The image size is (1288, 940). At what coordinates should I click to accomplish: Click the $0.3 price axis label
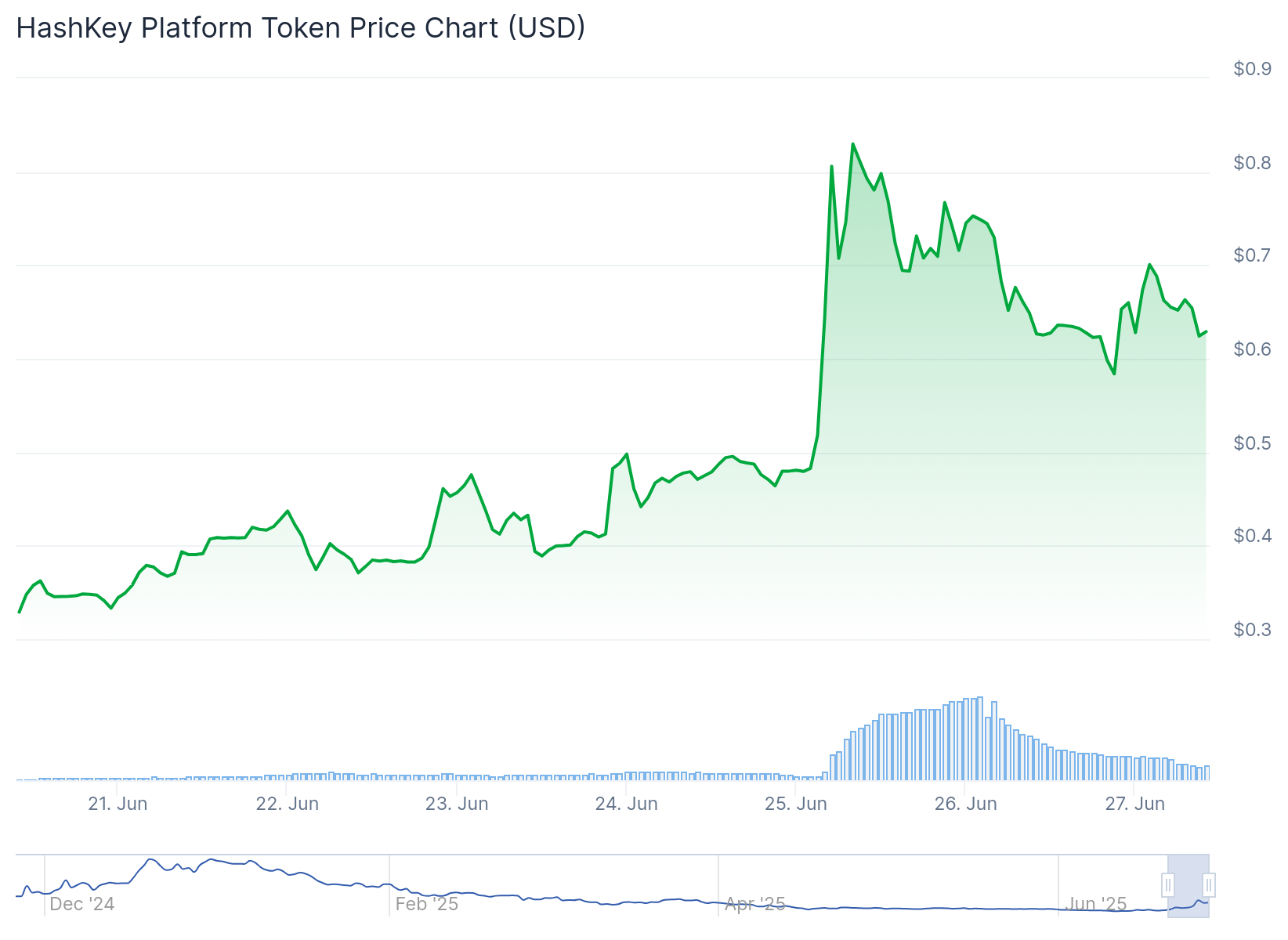pos(1253,630)
